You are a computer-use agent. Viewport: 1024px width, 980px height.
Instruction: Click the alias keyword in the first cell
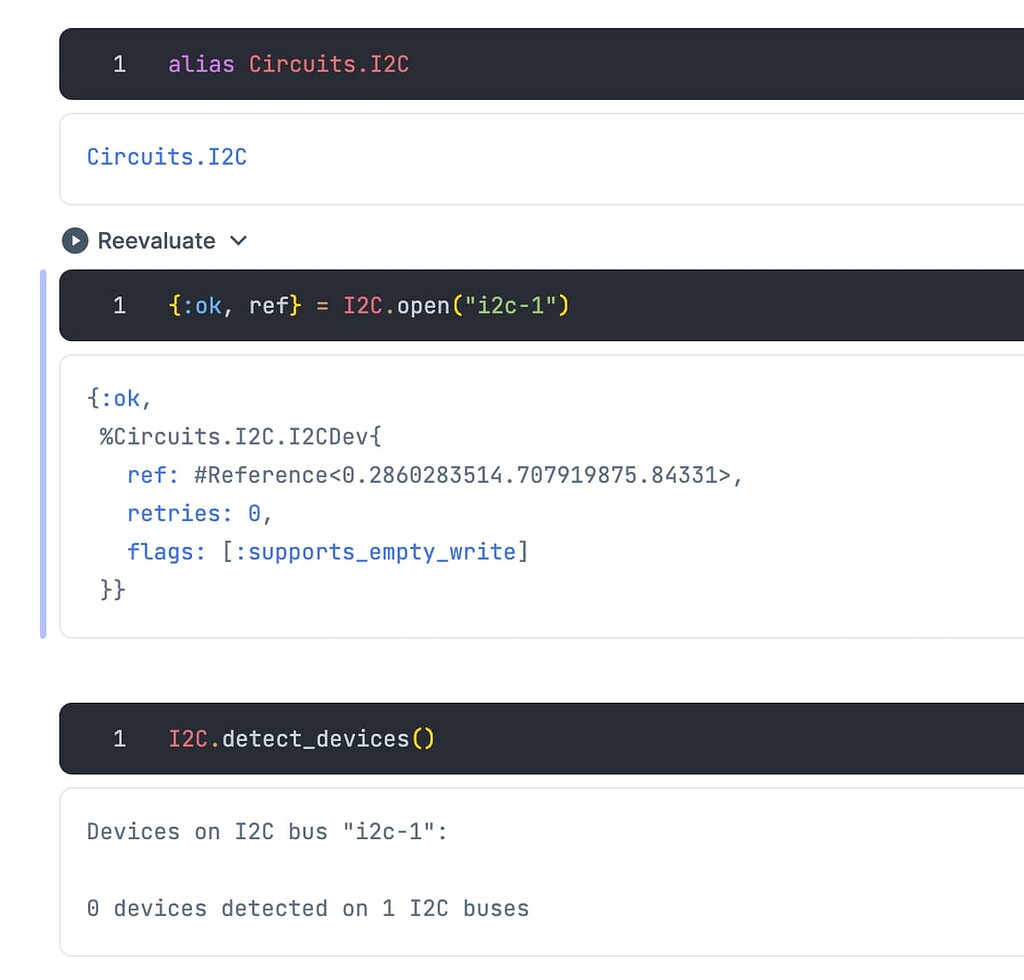(x=201, y=65)
